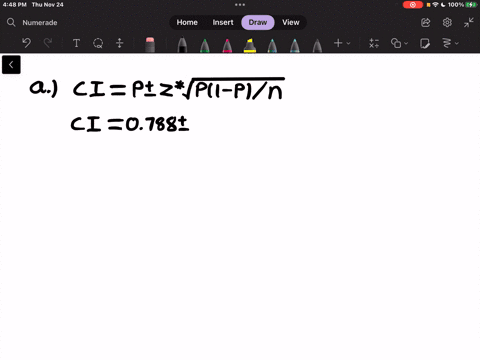Image resolution: width=480 pixels, height=360 pixels.
Task: Open the search magnifier icon
Action: coord(11,22)
